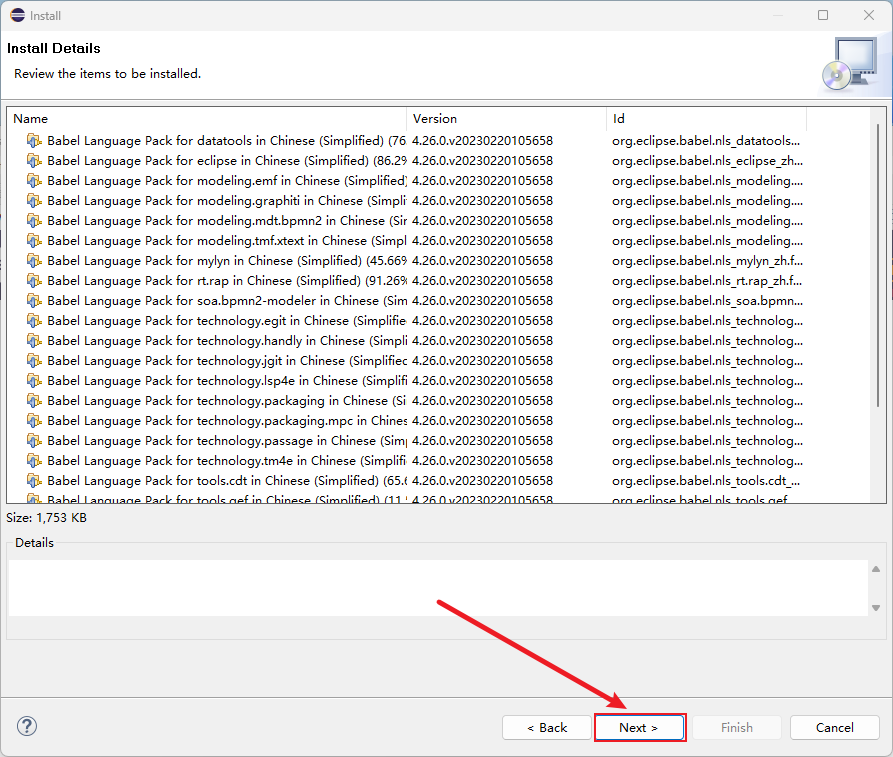Click the icon beside technology.tm4e language pack

(34, 461)
